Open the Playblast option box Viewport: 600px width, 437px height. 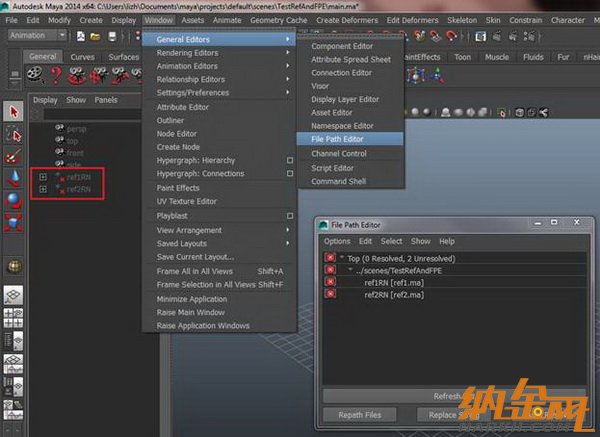coord(290,216)
